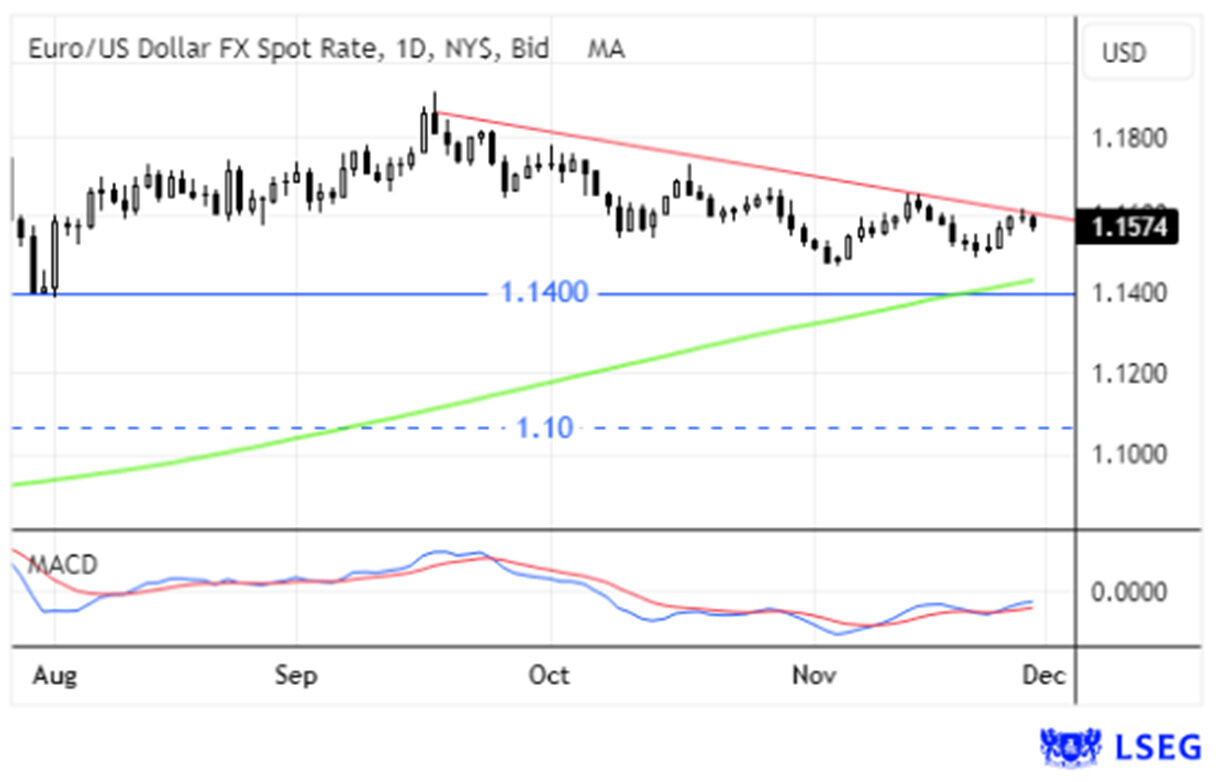Open the USD currency selector

(x=1136, y=53)
